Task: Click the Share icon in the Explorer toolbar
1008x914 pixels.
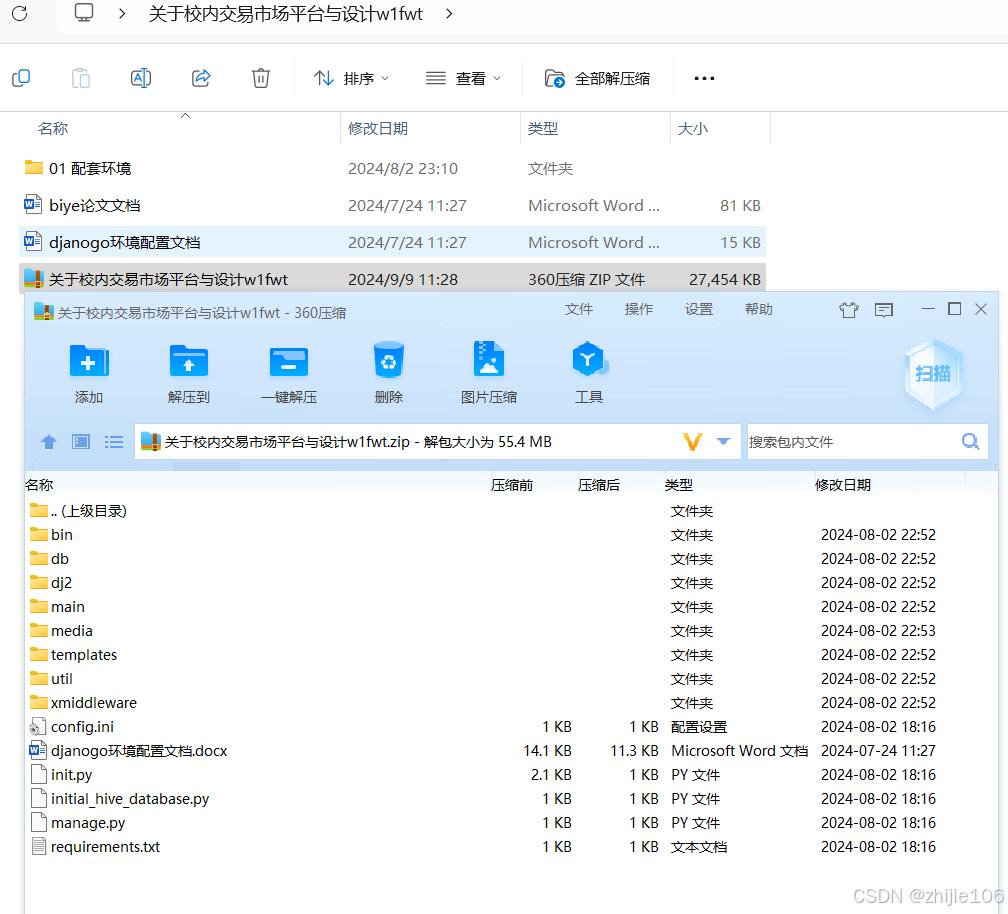Action: pyautogui.click(x=201, y=78)
